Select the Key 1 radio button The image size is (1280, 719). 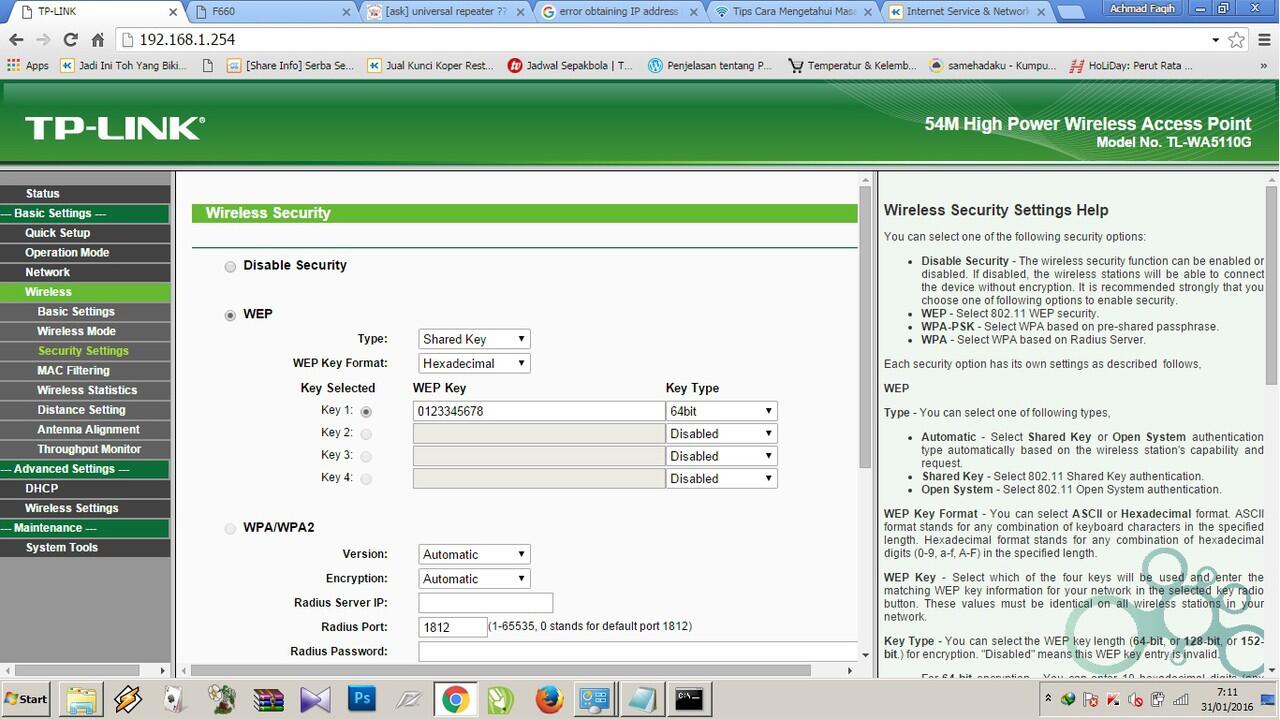point(366,411)
